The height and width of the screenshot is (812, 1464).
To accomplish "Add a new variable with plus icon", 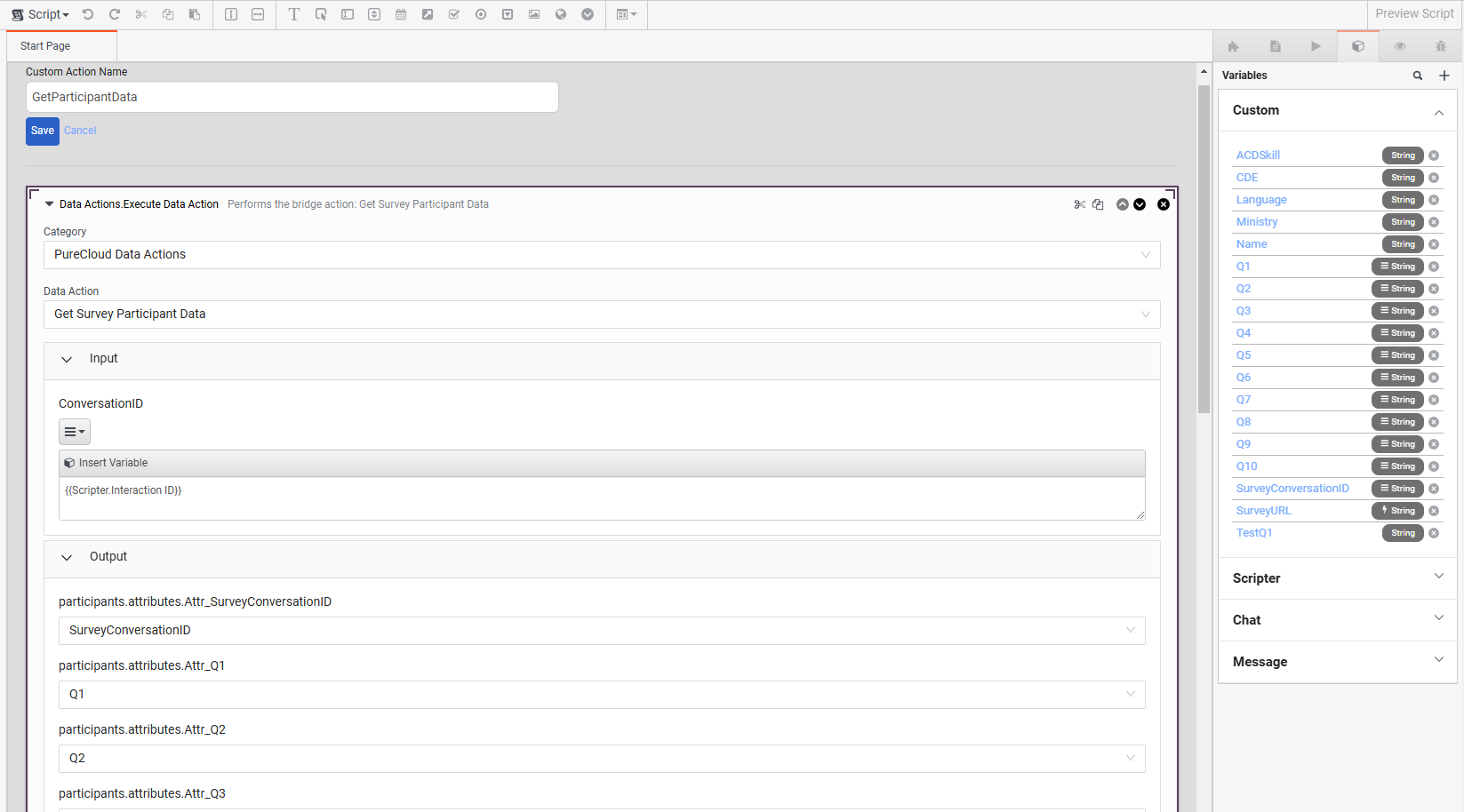I will 1444,76.
